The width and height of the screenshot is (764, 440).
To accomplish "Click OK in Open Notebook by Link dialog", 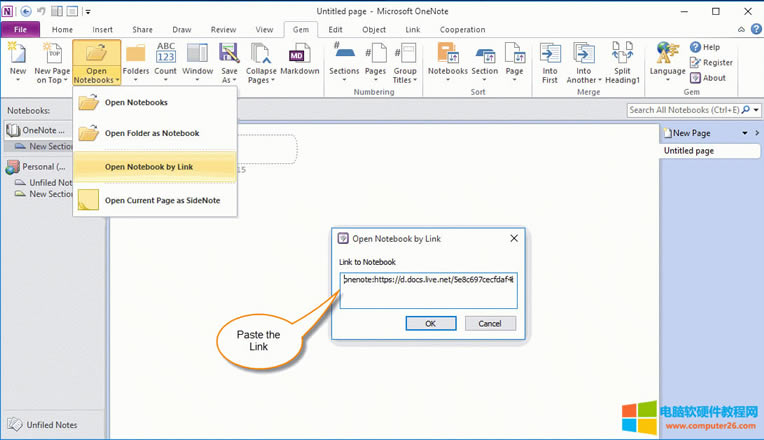I will pos(431,324).
